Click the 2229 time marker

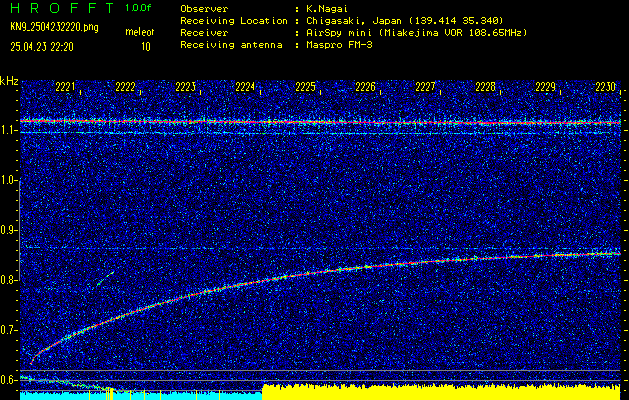point(546,87)
